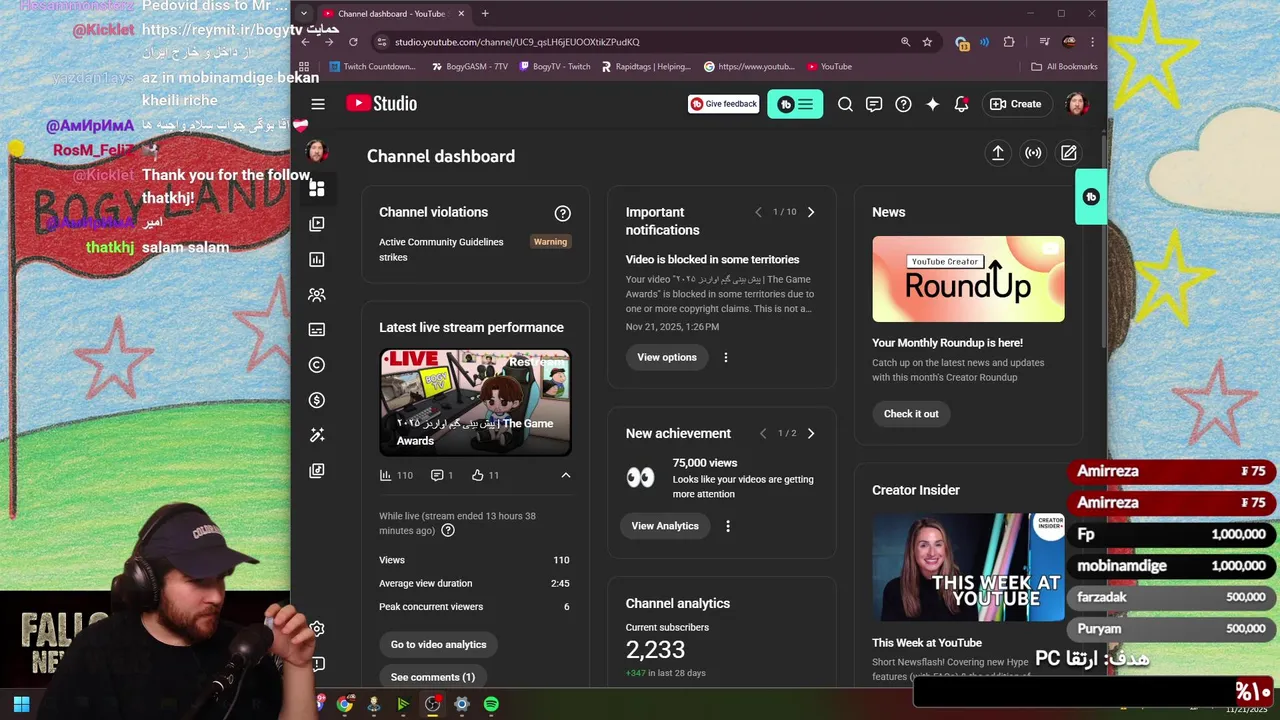Click the Give feedback button
1280x720 pixels.
723,104
